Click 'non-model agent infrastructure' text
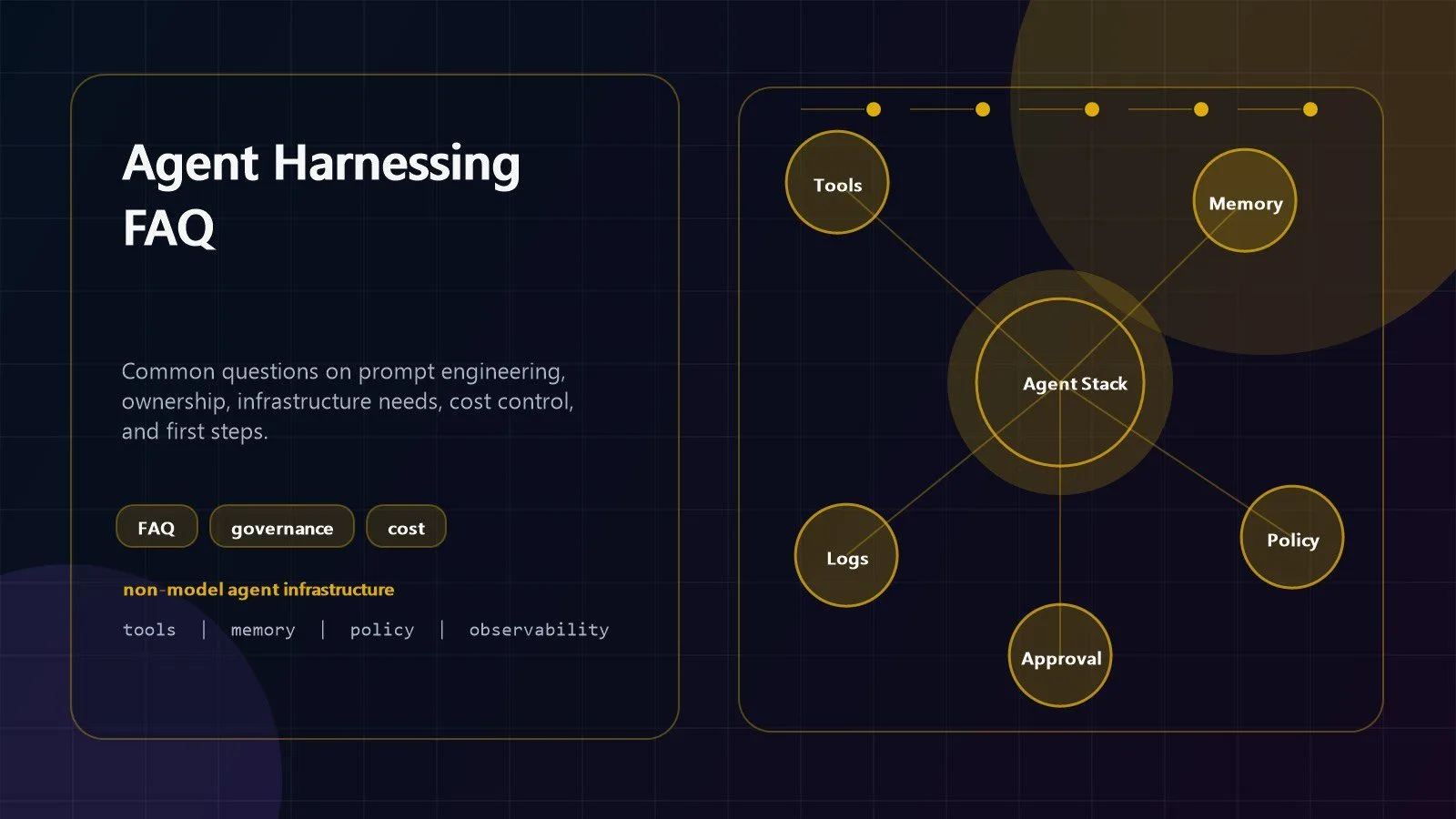The image size is (1456, 819). 258,590
